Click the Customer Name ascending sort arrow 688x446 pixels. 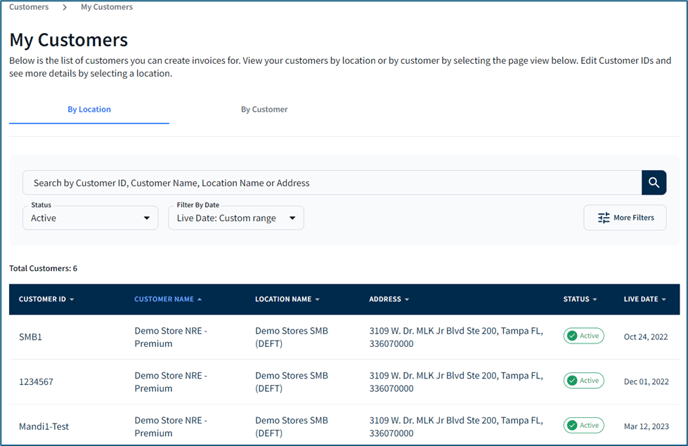tap(200, 299)
